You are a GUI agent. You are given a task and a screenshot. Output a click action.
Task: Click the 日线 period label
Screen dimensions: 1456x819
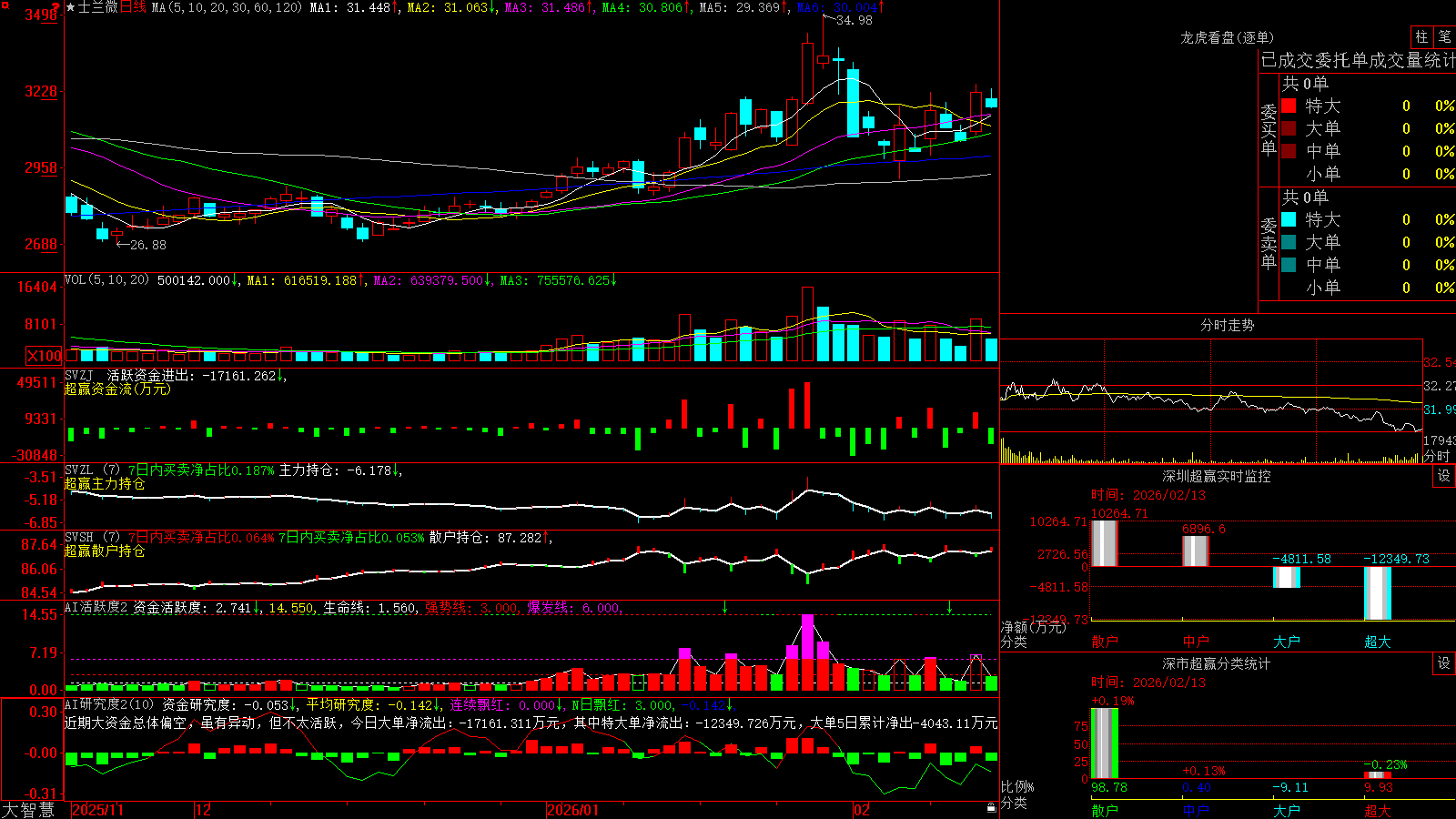click(x=133, y=7)
